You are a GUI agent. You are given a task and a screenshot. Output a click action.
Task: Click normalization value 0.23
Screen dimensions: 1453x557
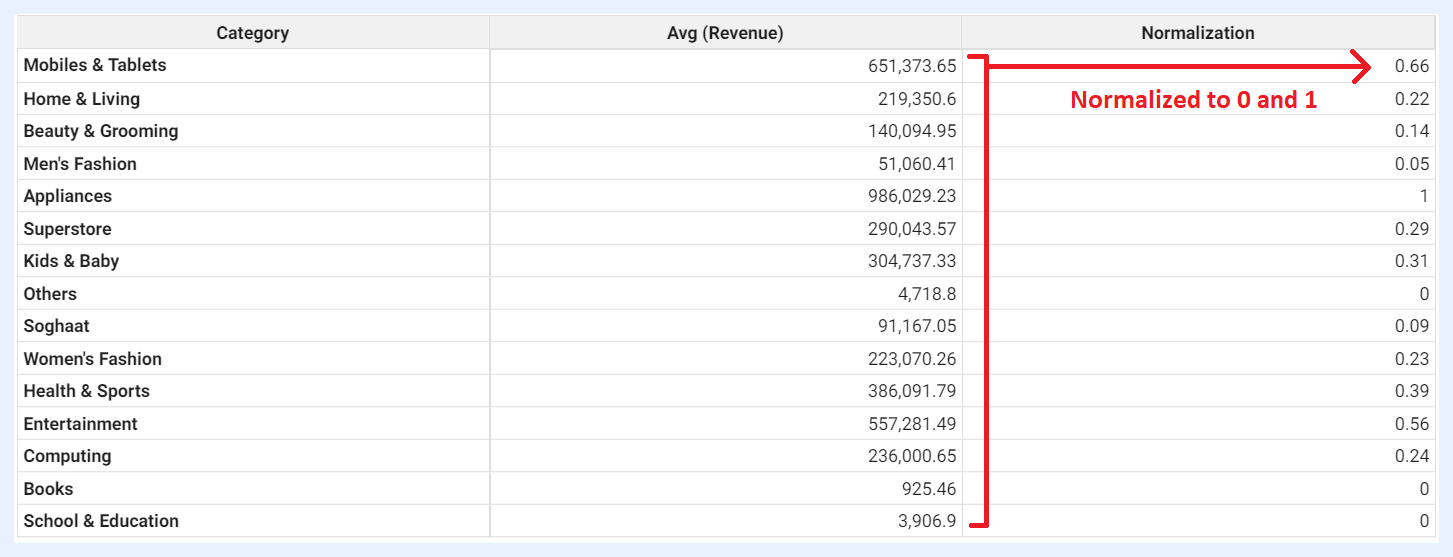click(1412, 359)
